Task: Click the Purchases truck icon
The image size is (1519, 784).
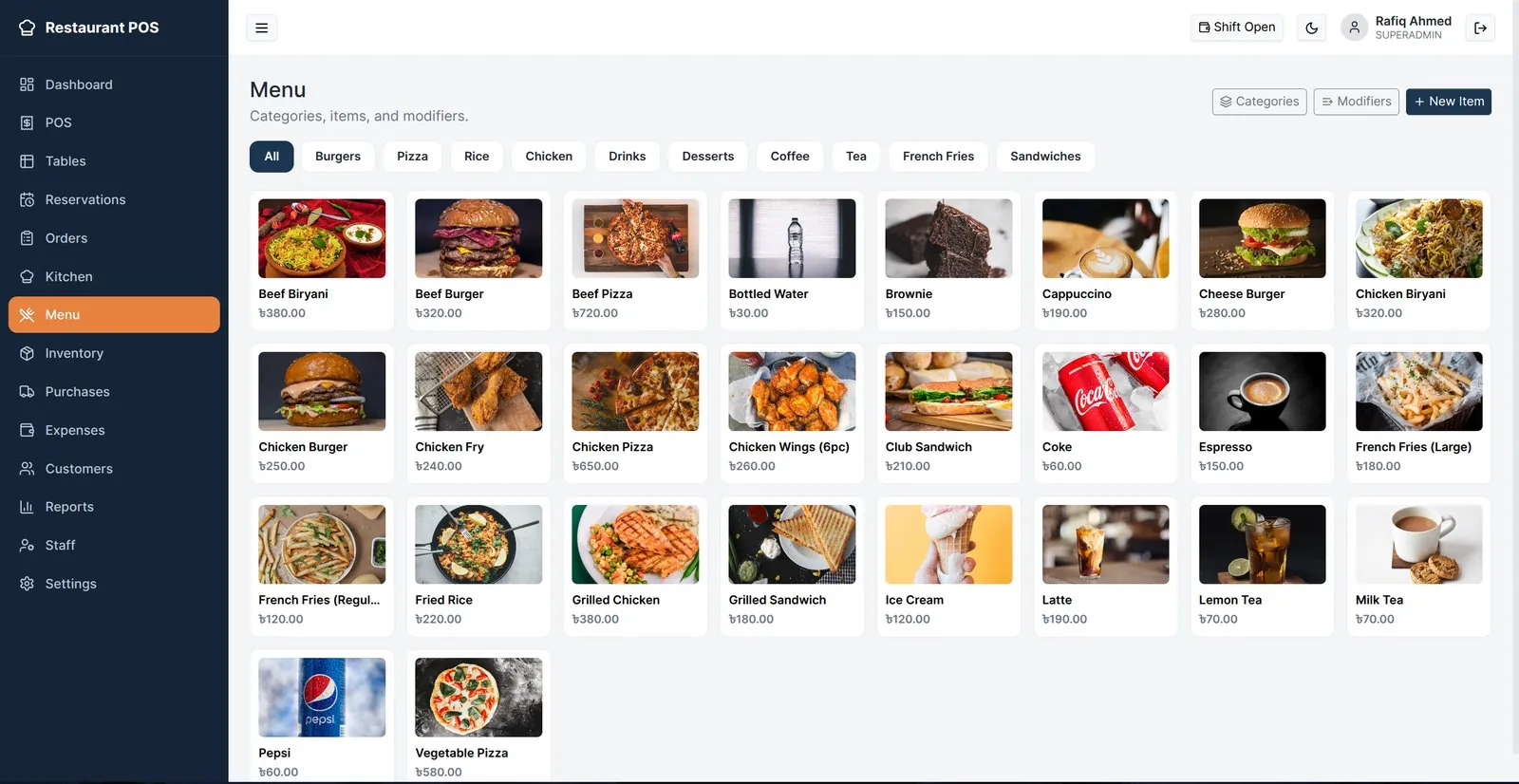Action: point(27,391)
